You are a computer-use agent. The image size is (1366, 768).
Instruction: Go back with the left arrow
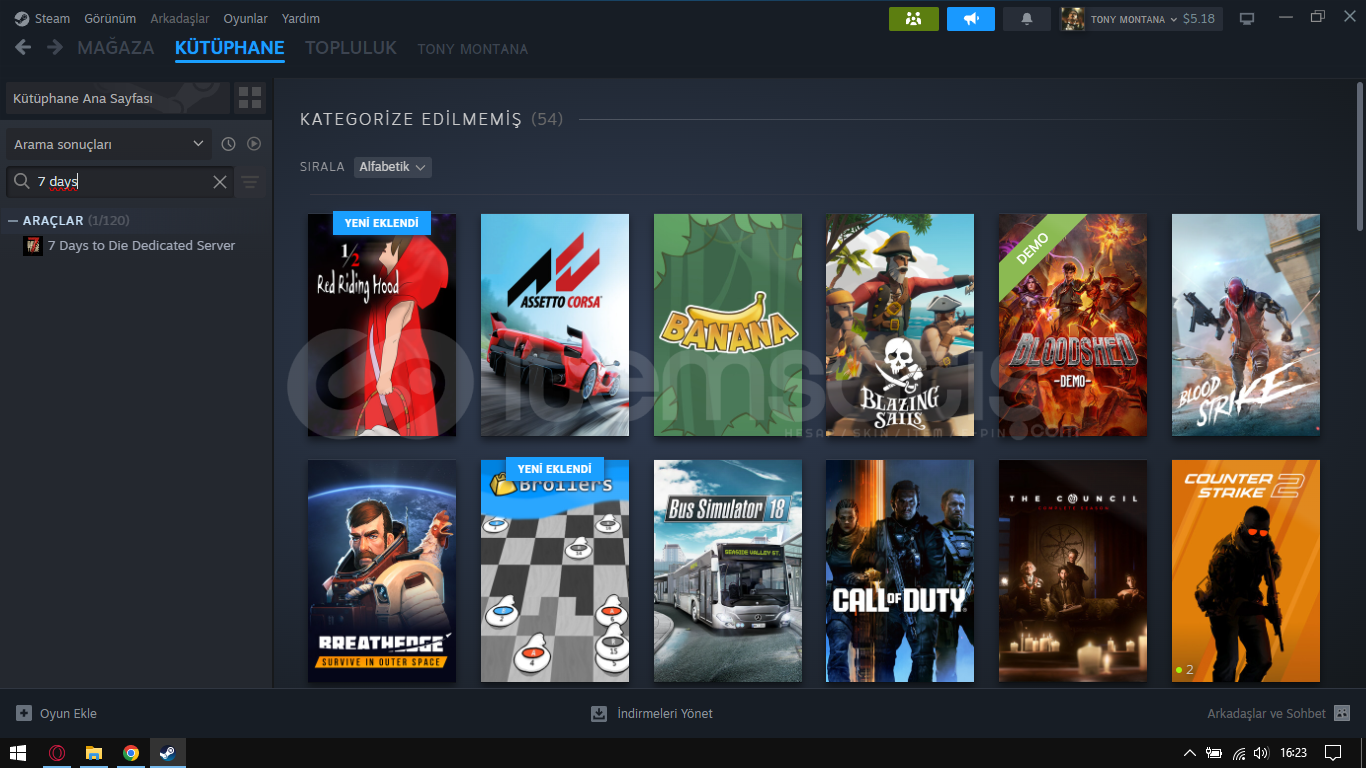point(23,47)
